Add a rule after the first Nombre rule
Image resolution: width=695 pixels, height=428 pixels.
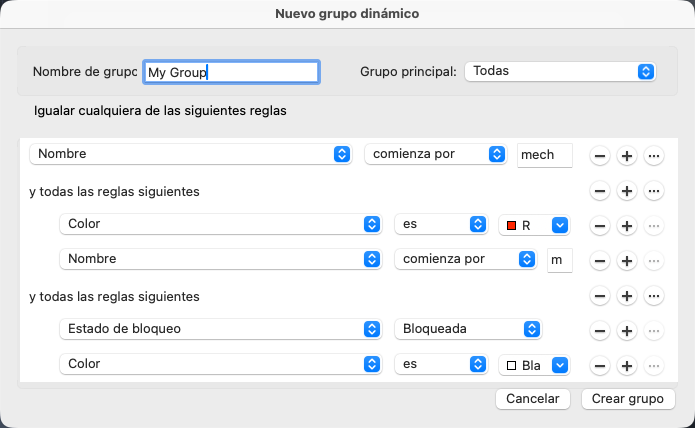627,156
